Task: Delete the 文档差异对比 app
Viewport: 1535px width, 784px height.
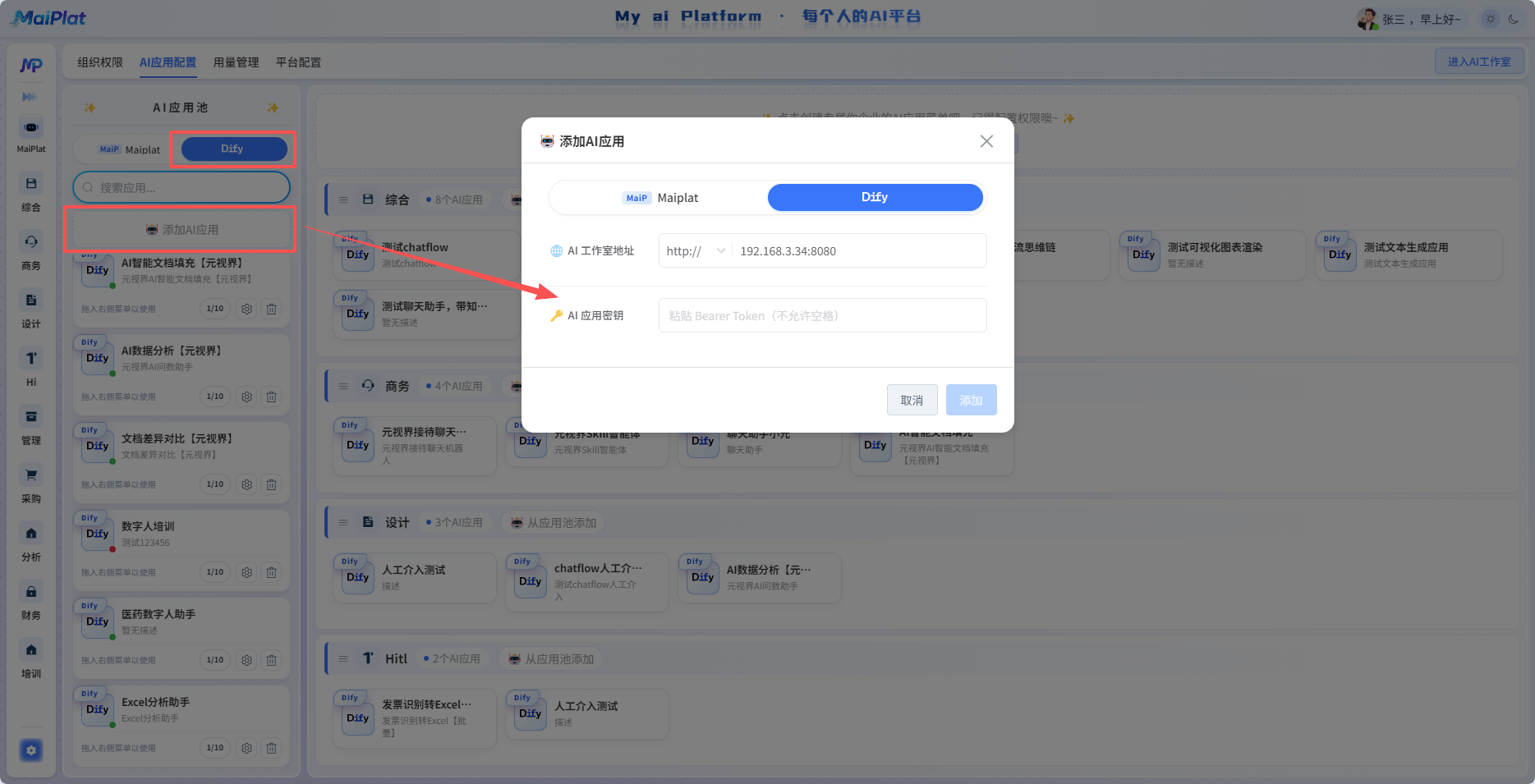Action: tap(271, 484)
